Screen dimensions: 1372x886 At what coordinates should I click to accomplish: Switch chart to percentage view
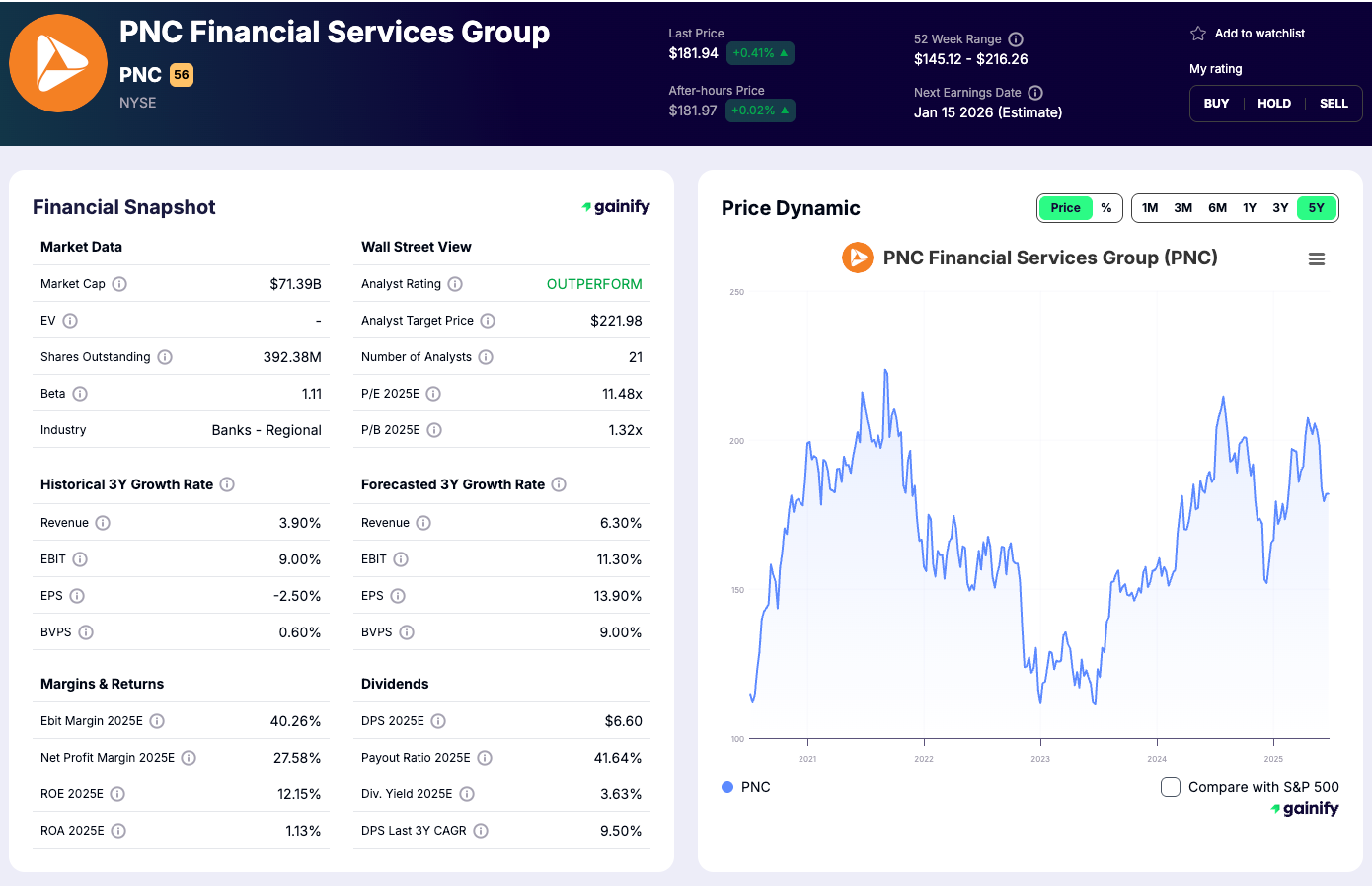[1106, 208]
